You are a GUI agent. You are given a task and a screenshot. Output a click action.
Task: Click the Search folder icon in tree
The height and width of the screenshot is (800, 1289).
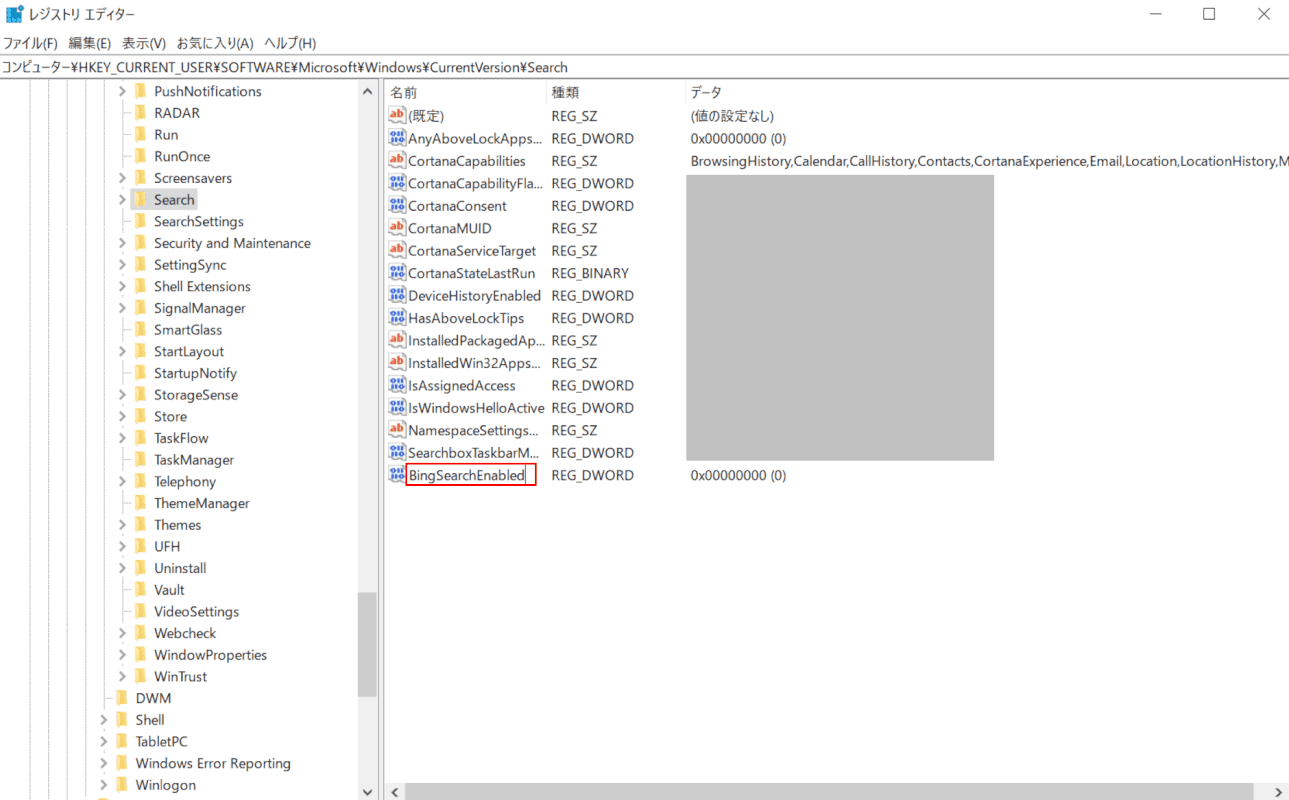[141, 200]
